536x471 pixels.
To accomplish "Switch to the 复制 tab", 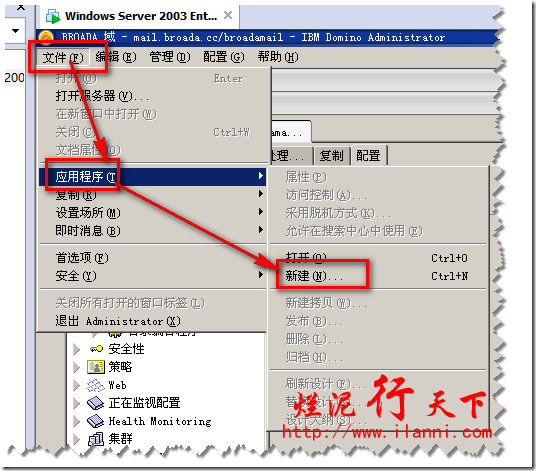I will pyautogui.click(x=331, y=156).
